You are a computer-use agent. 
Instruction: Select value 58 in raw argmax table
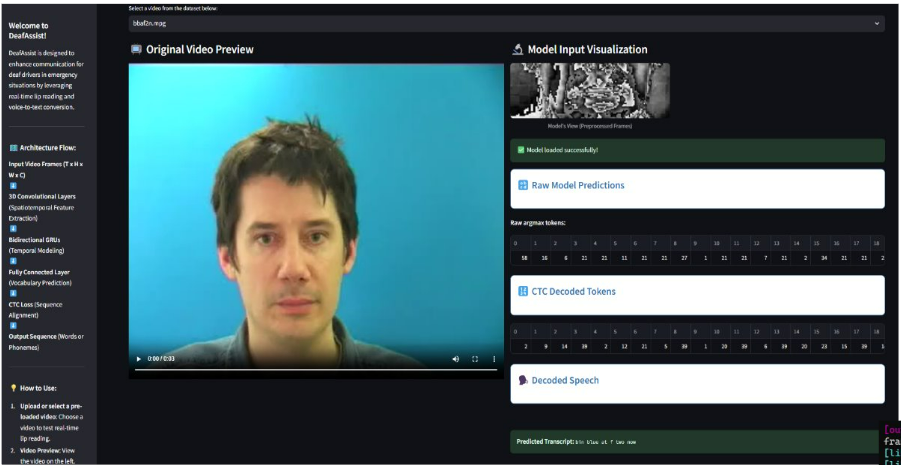pyautogui.click(x=523, y=258)
